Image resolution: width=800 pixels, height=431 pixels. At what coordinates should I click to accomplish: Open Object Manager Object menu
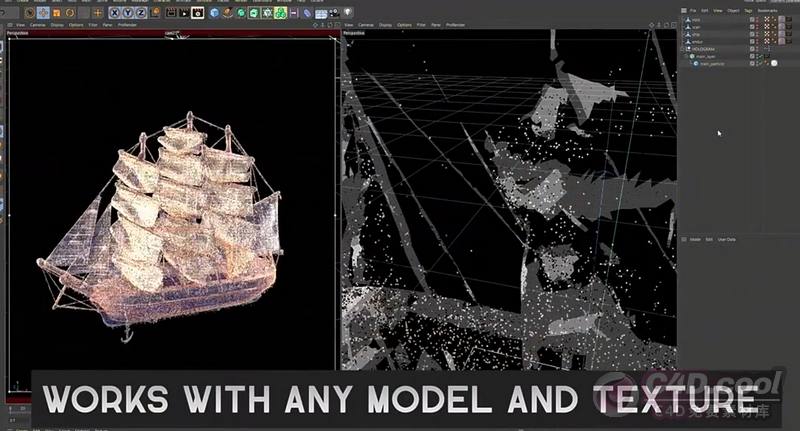733,11
